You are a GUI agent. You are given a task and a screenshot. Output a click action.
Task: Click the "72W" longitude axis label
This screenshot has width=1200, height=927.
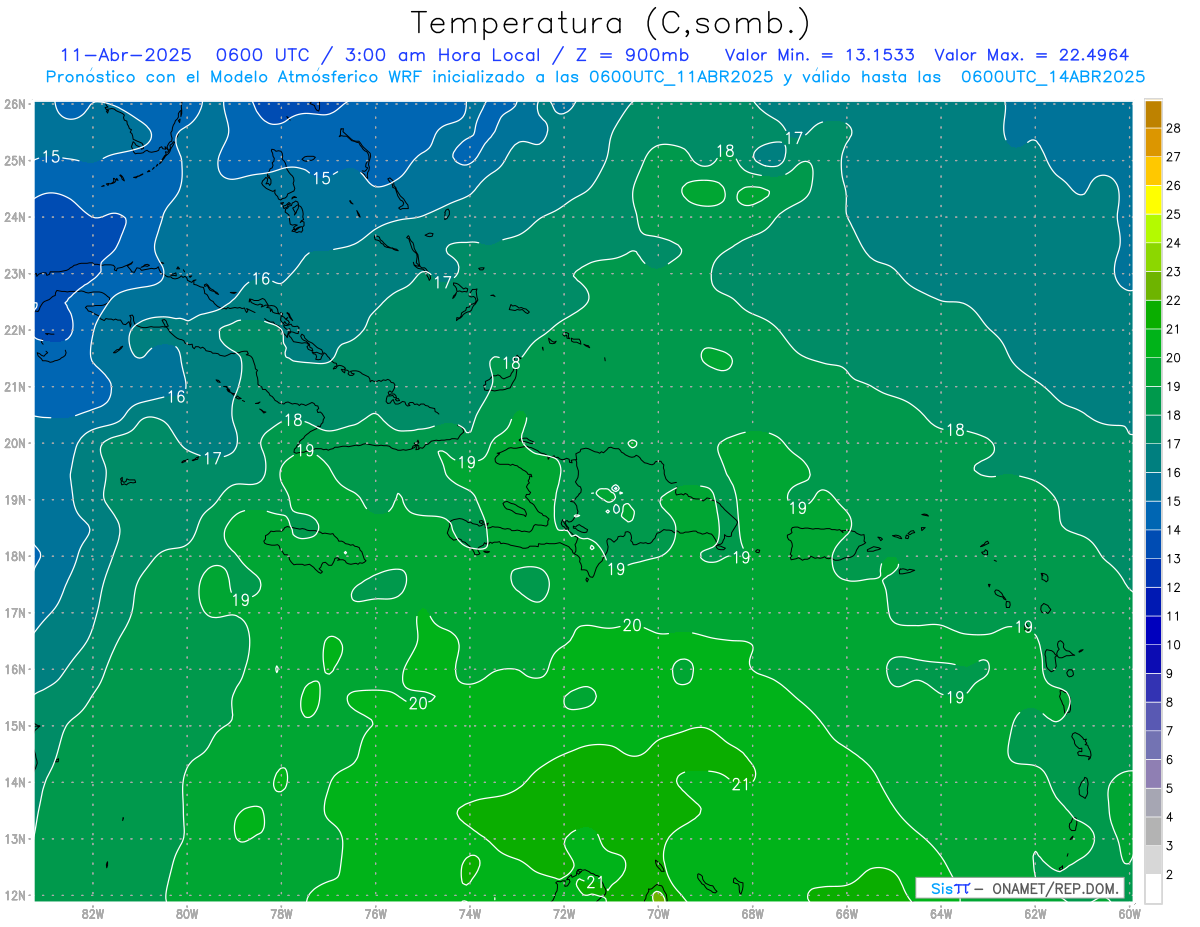(x=564, y=913)
